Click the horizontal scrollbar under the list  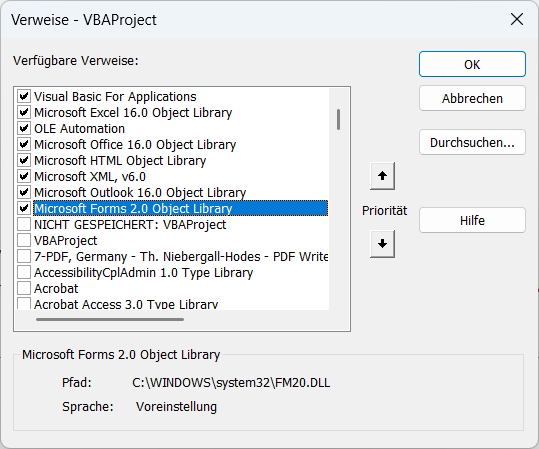coord(110,319)
